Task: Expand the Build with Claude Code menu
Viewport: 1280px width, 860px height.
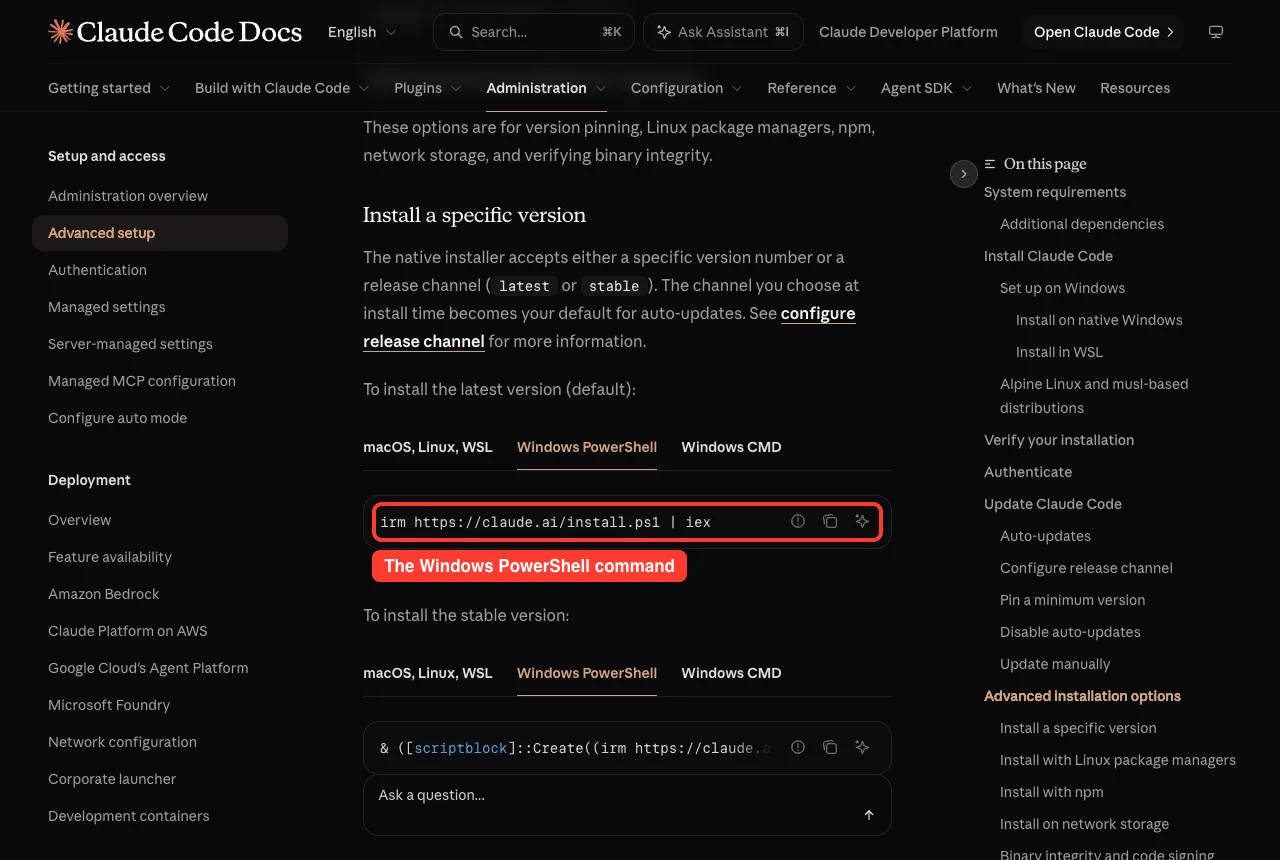Action: 282,88
